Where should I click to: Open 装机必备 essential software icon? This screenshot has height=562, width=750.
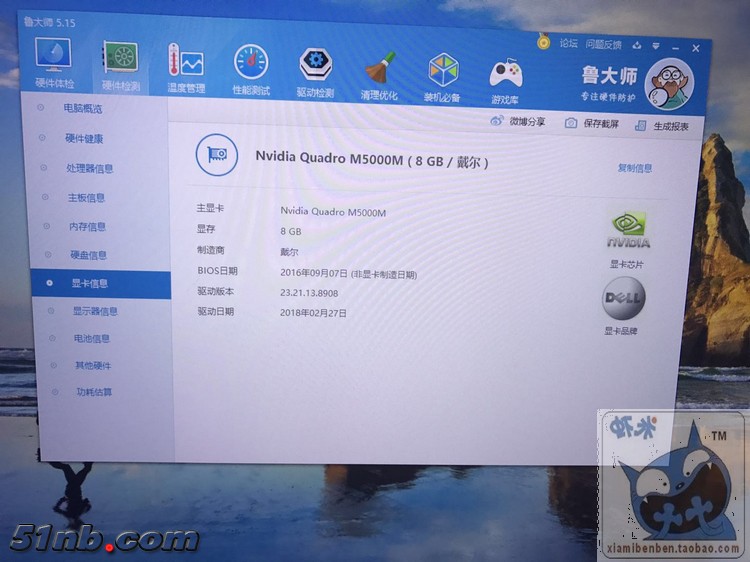point(442,78)
